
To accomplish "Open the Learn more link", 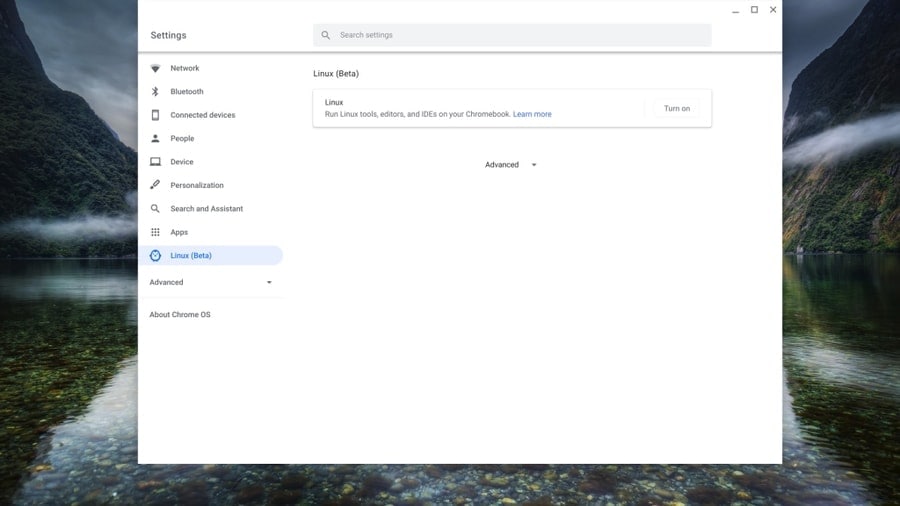I will pyautogui.click(x=532, y=114).
